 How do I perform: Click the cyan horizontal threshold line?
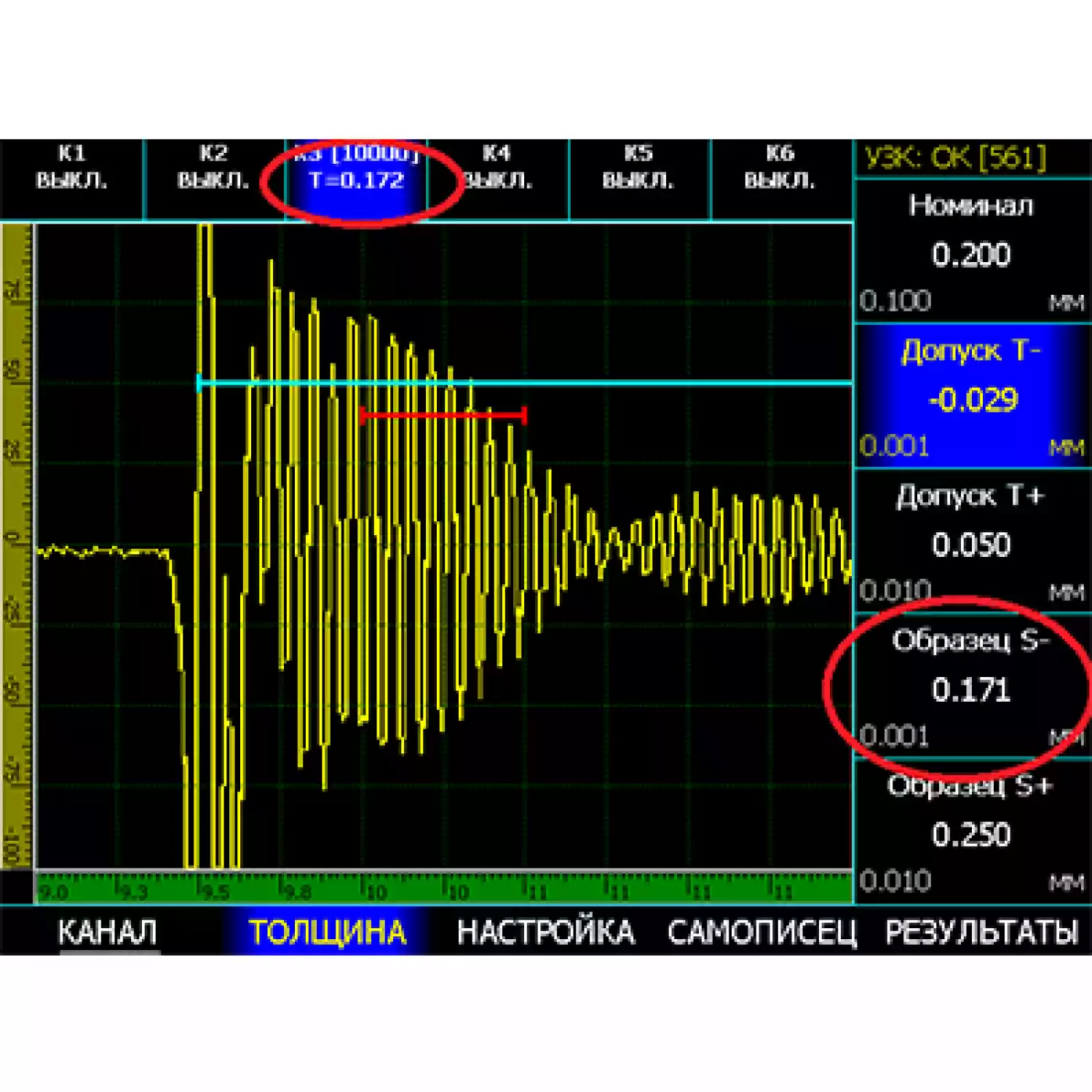(x=655, y=382)
